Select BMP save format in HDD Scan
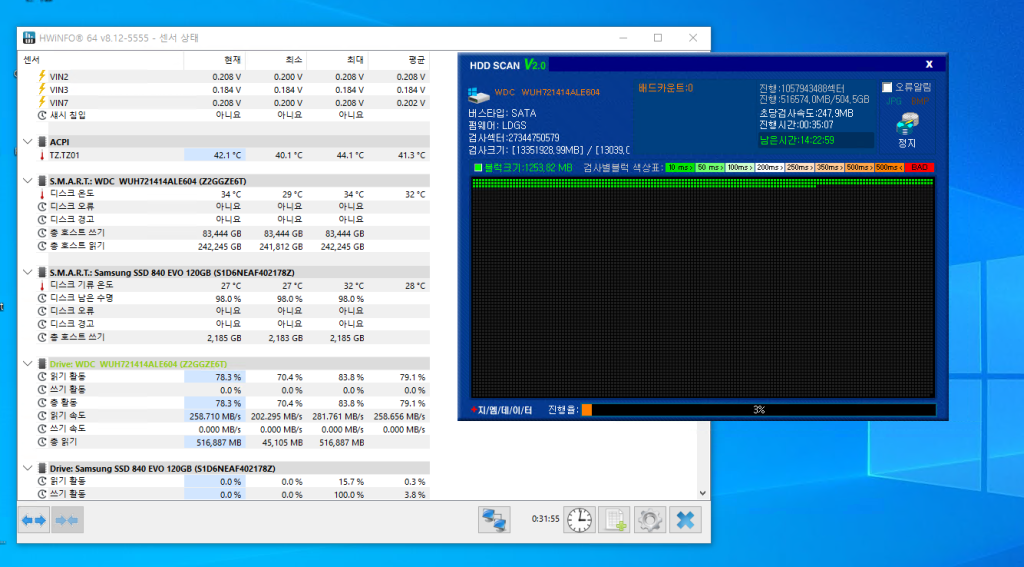Image resolution: width=1024 pixels, height=567 pixels. [x=920, y=101]
